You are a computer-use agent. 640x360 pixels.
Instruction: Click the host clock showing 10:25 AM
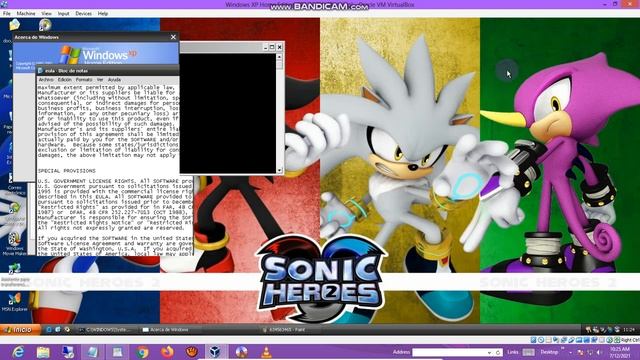pos(620,352)
